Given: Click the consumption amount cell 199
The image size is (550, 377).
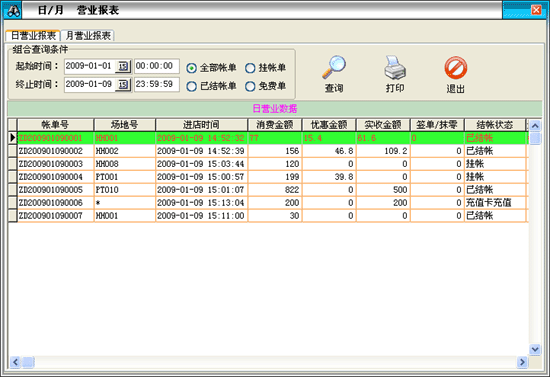Looking at the screenshot, I should pyautogui.click(x=275, y=177).
